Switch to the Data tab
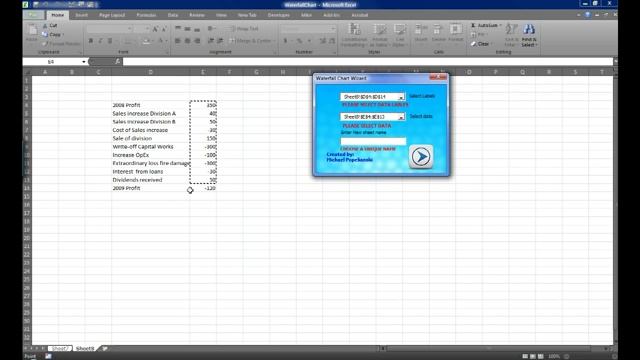The height and width of the screenshot is (360, 640). 173,15
